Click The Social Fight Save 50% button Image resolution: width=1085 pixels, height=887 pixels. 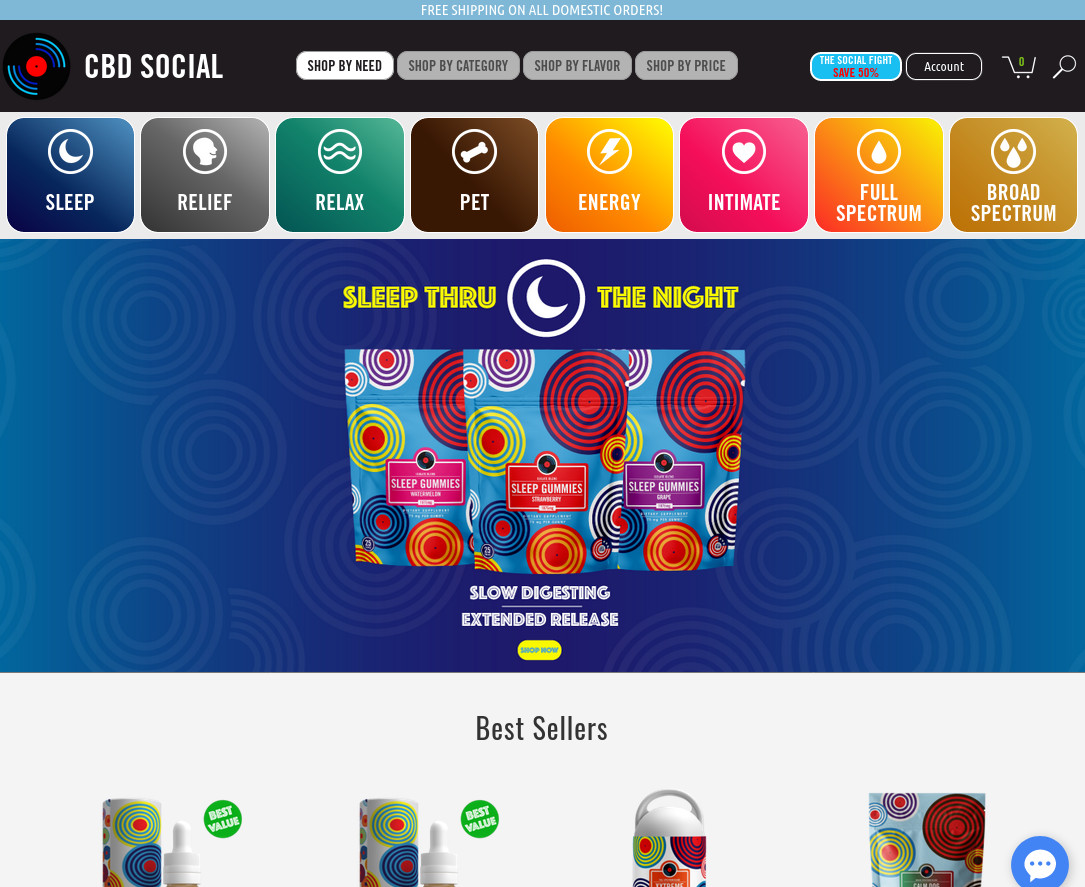(856, 66)
